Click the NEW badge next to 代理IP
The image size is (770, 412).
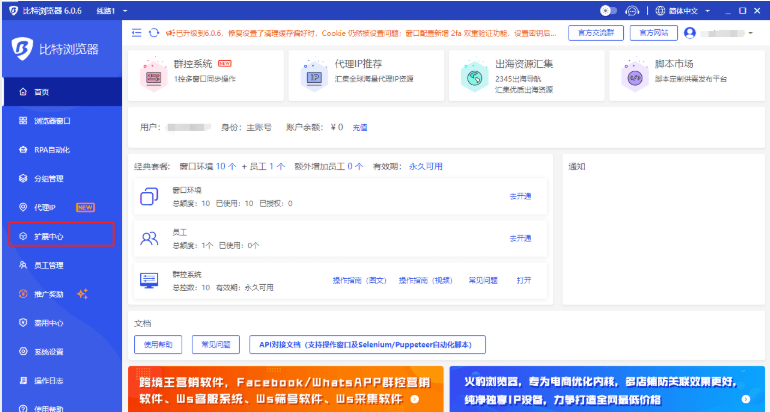click(85, 208)
